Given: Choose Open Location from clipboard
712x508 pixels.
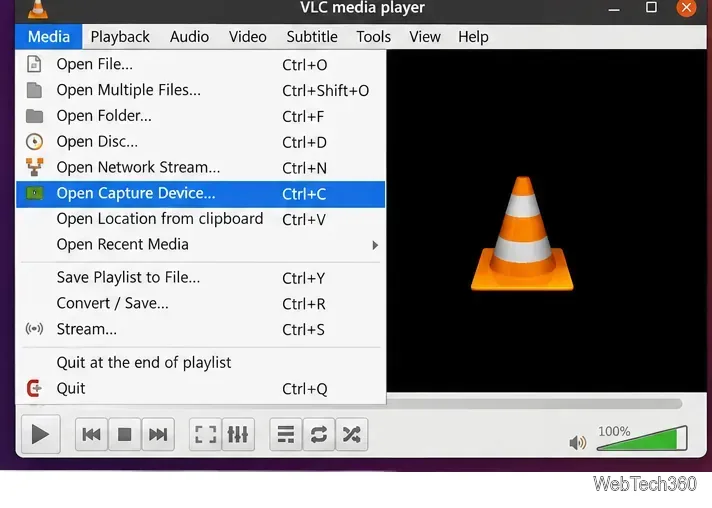Looking at the screenshot, I should (x=200, y=219).
